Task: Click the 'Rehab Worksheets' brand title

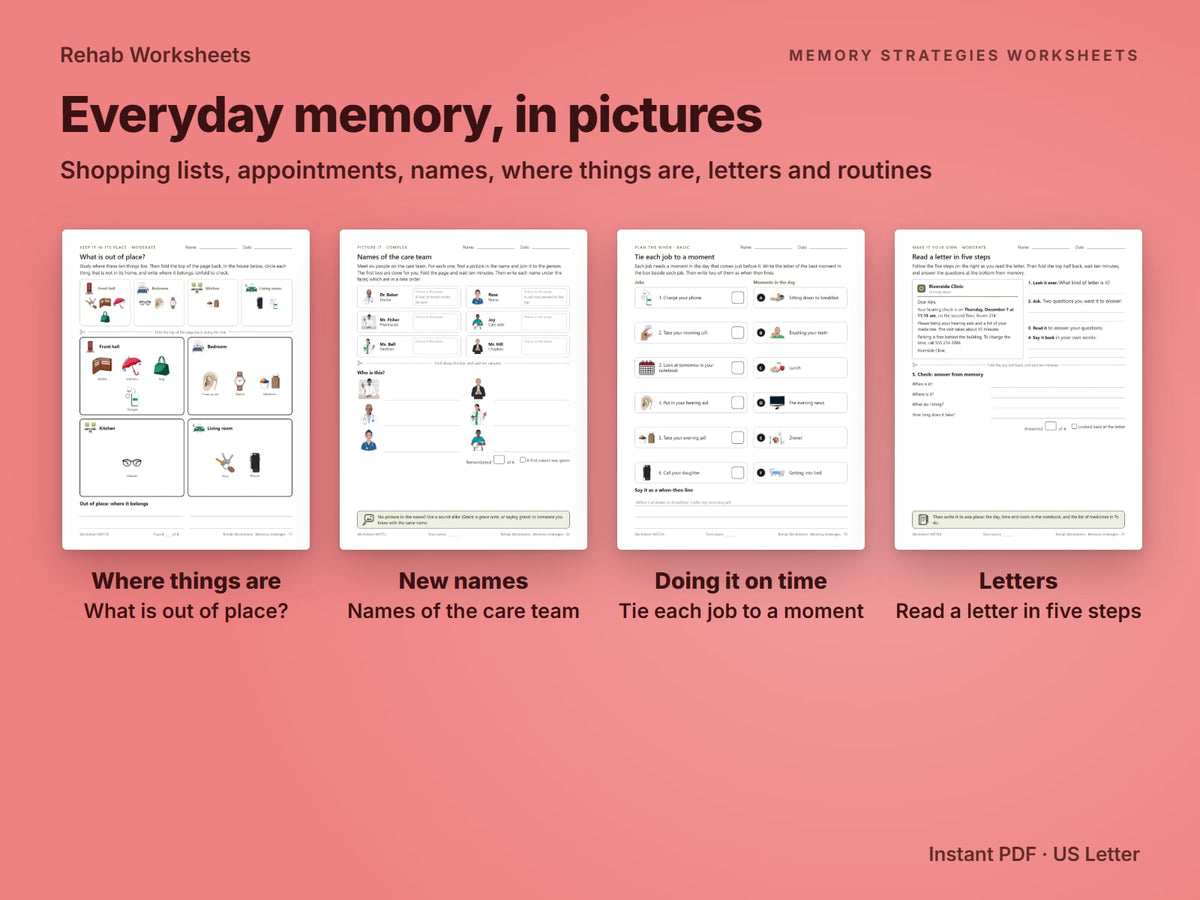Action: coord(155,55)
